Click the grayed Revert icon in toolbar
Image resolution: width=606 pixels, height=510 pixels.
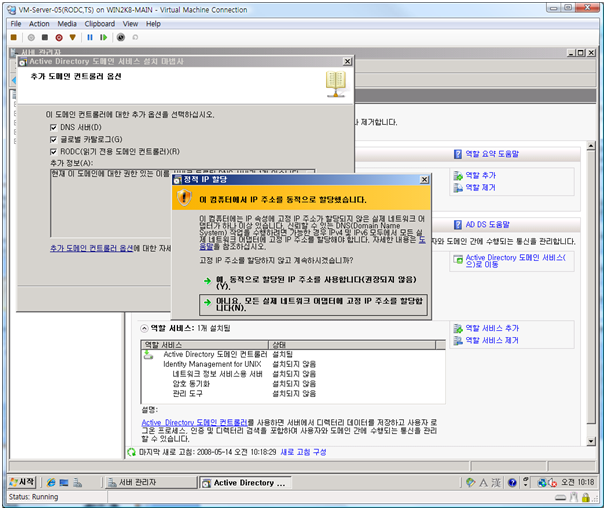[135, 37]
